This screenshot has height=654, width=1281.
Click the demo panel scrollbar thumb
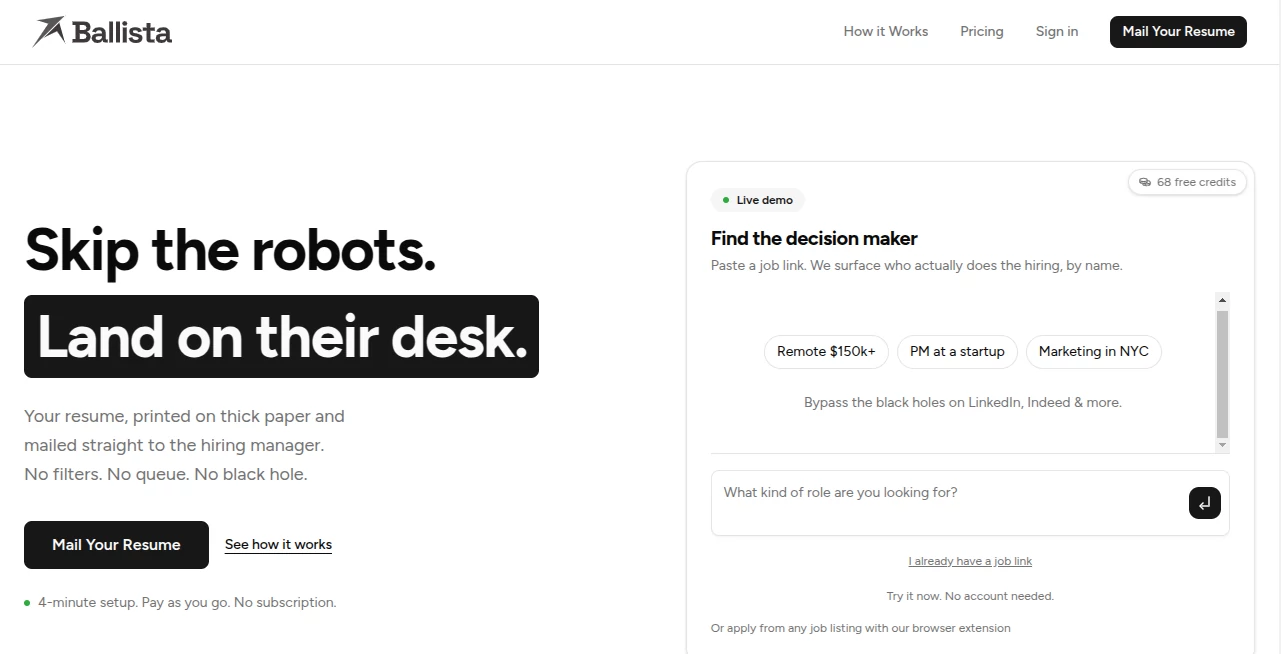pyautogui.click(x=1222, y=374)
